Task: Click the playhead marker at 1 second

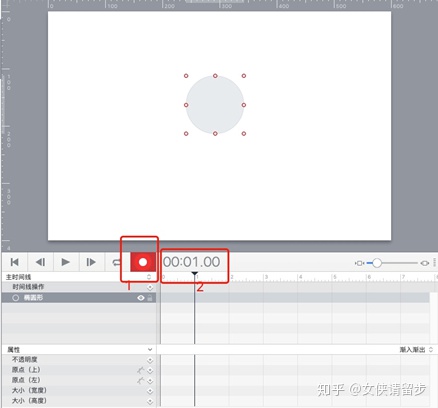Action: point(195,274)
